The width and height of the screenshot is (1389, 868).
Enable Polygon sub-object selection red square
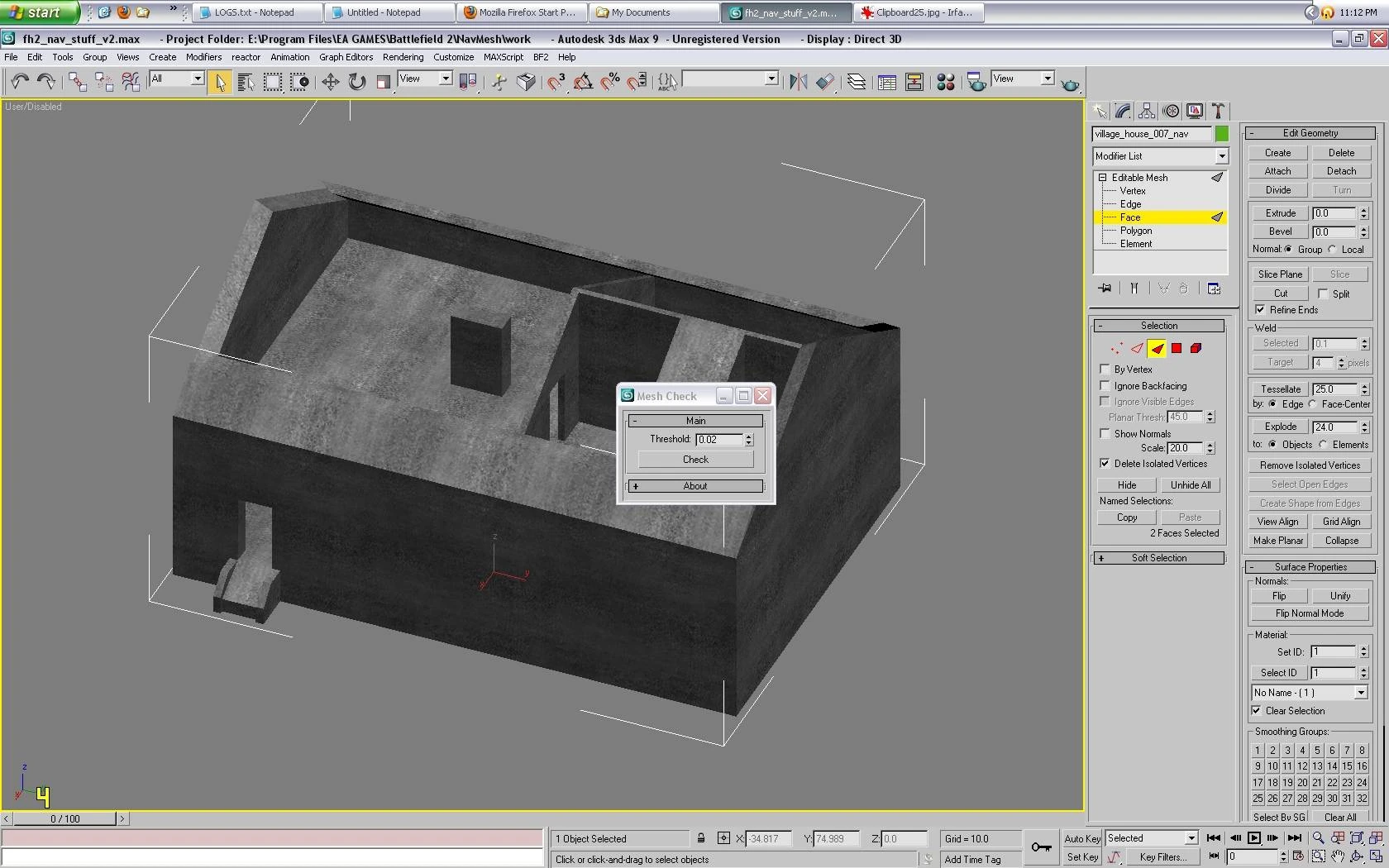(x=1176, y=348)
